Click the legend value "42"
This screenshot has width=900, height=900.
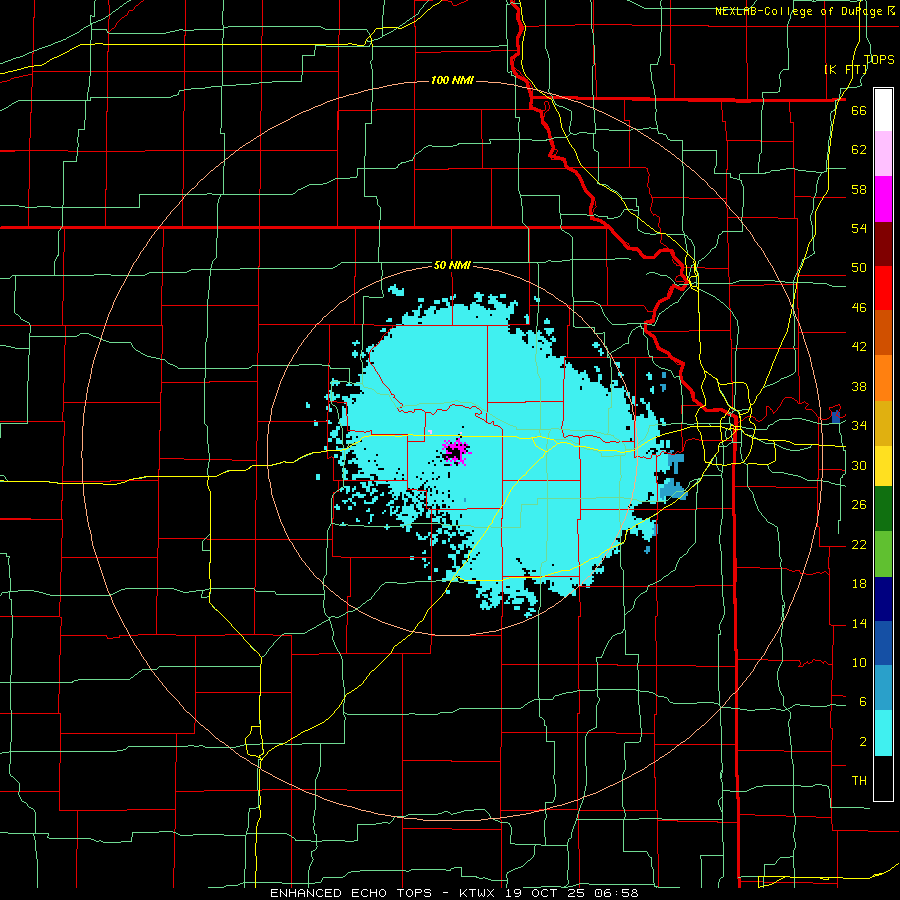859,347
